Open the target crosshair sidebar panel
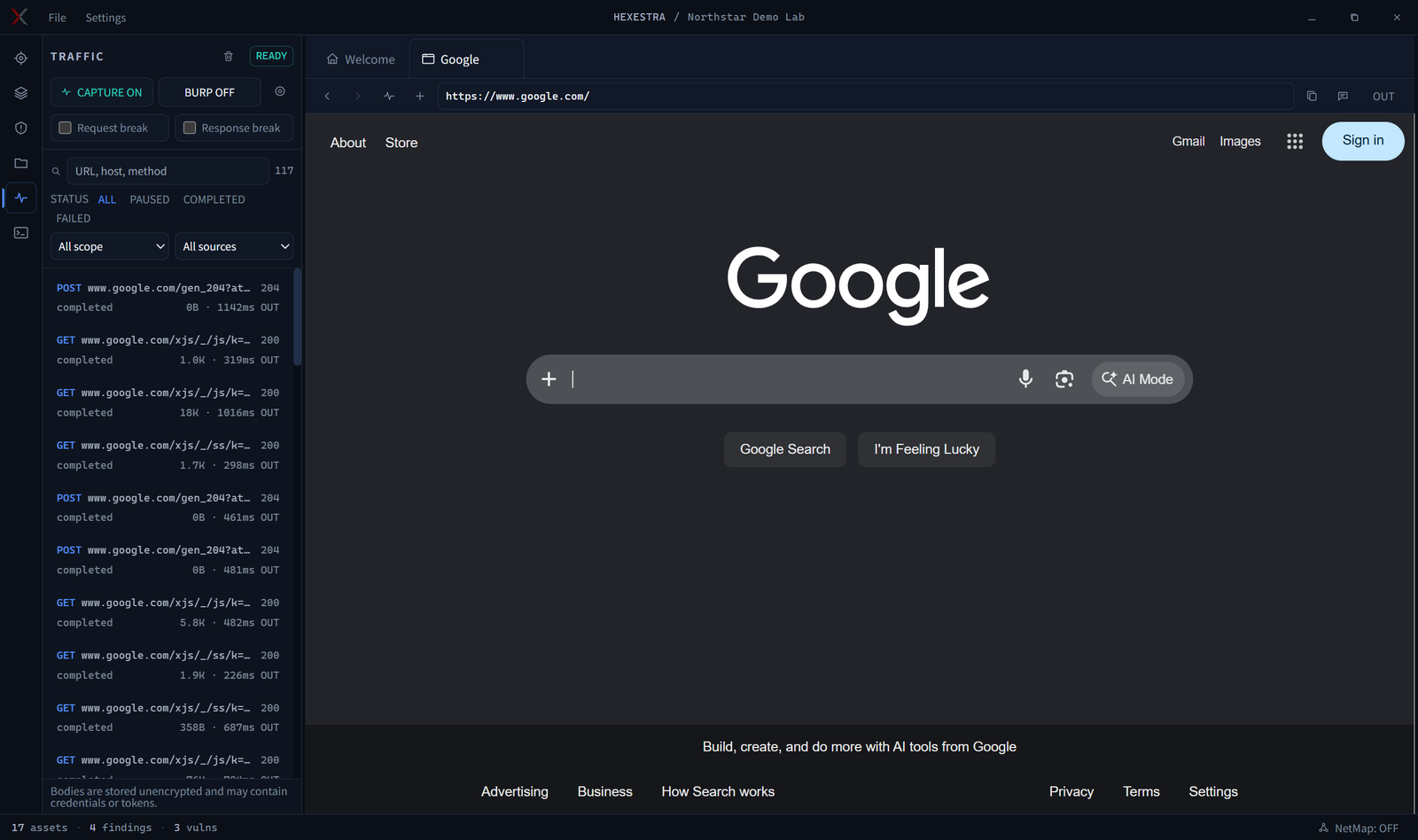This screenshot has height=840, width=1418. pyautogui.click(x=21, y=58)
